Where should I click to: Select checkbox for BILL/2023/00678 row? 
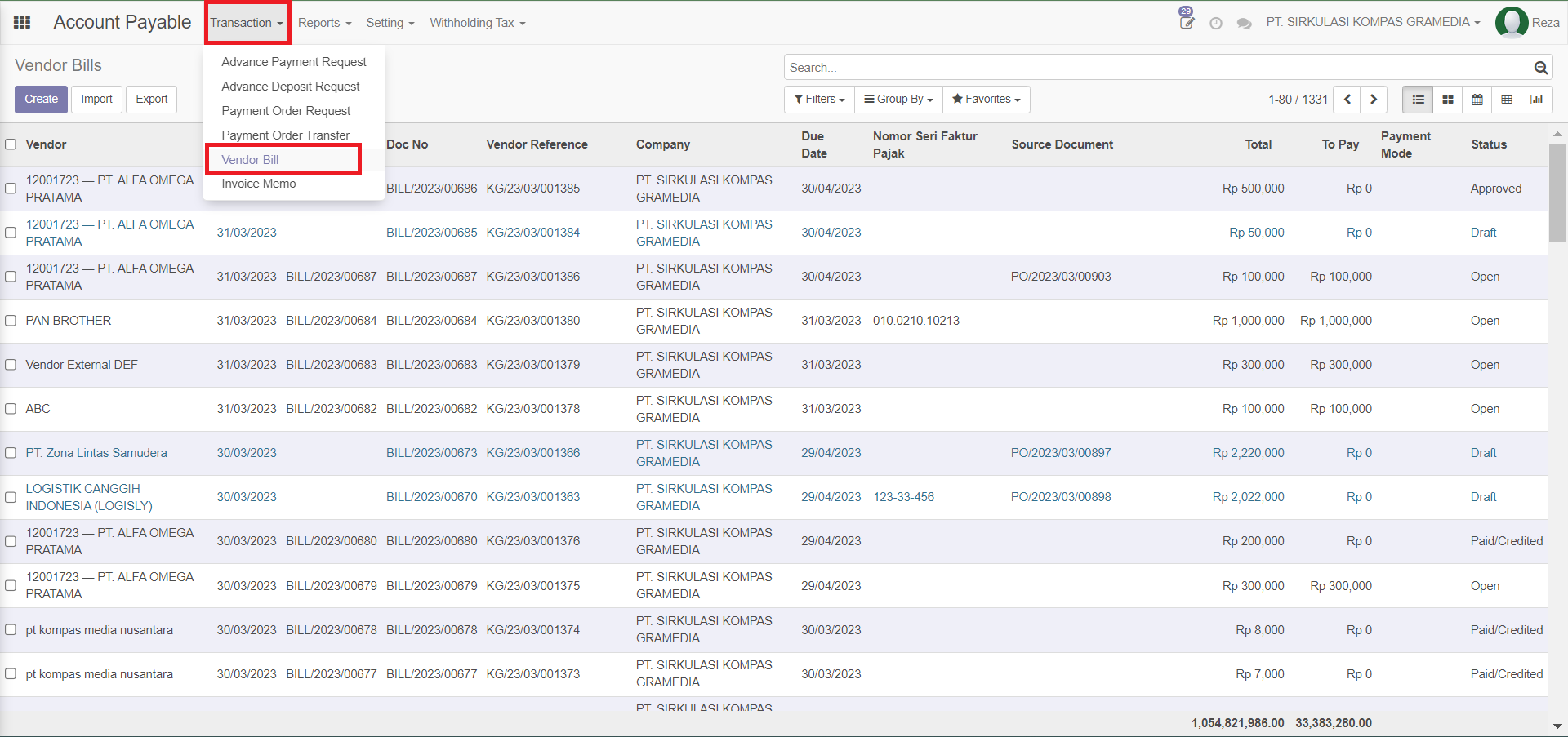click(x=11, y=630)
